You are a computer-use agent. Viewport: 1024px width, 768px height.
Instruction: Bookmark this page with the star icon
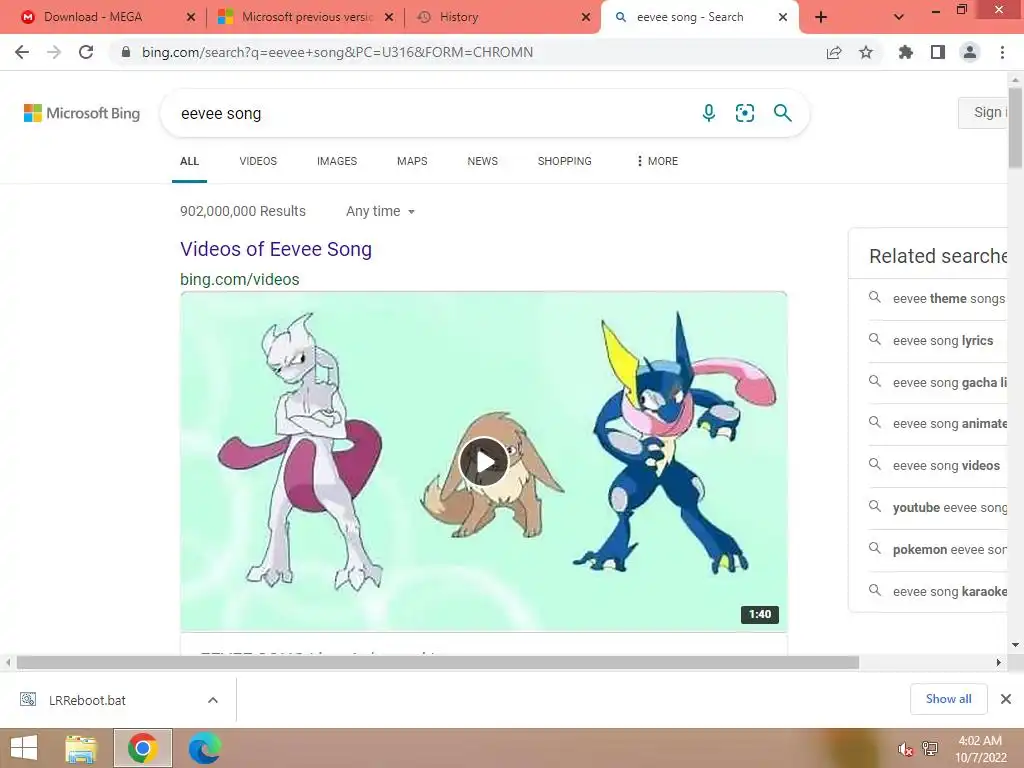click(x=866, y=52)
